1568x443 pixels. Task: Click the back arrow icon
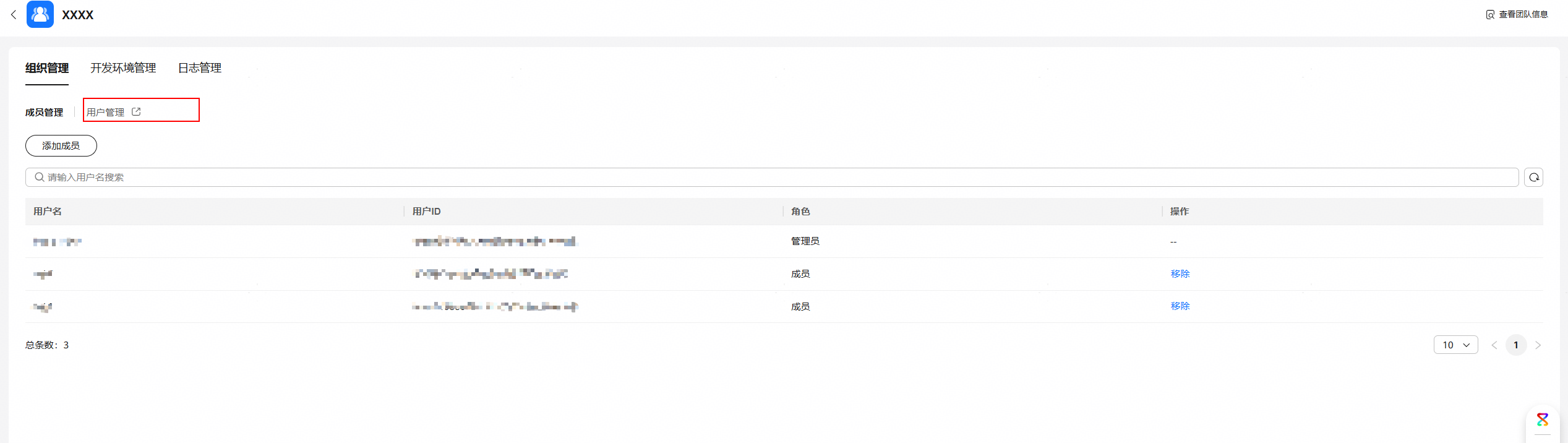point(14,15)
